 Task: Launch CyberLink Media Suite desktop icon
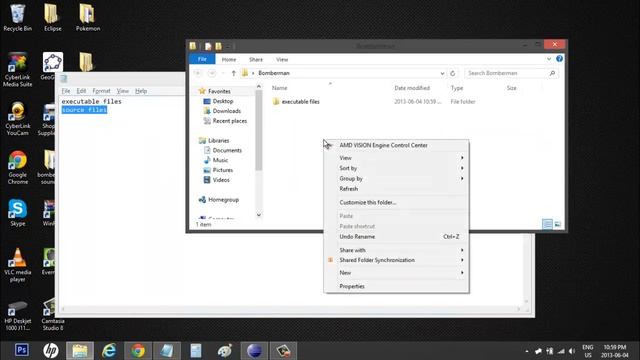pyautogui.click(x=17, y=69)
